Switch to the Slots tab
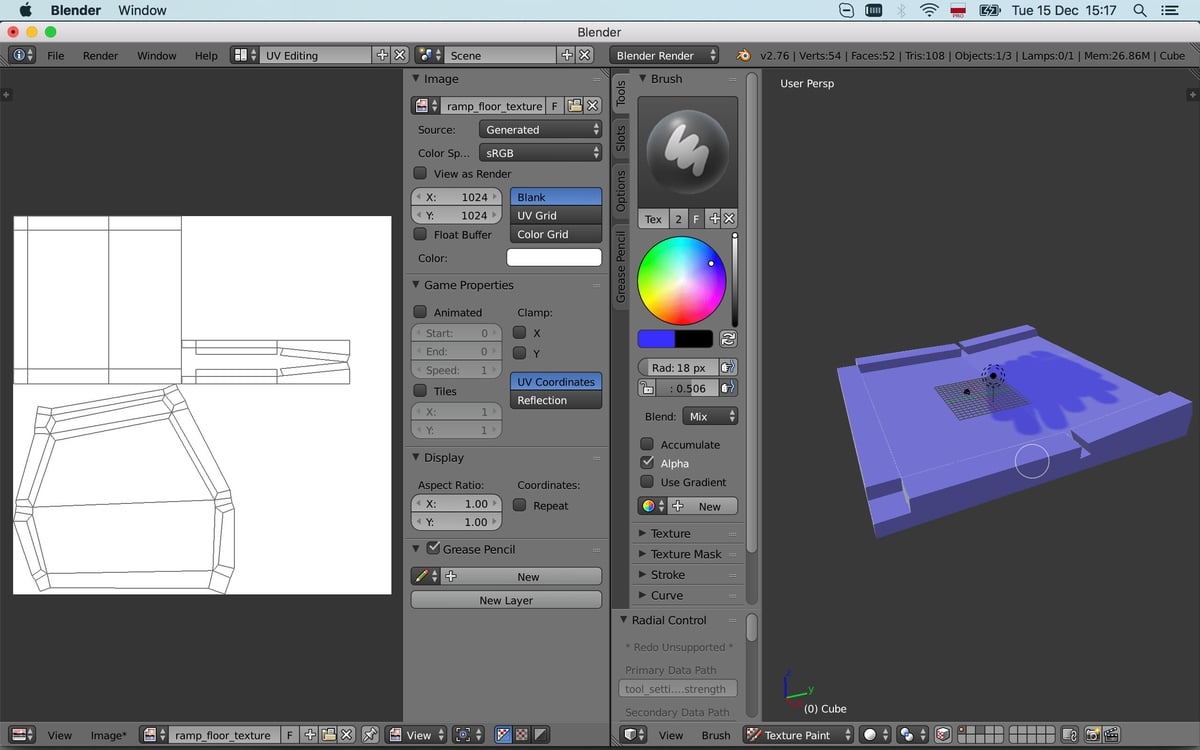 point(621,138)
